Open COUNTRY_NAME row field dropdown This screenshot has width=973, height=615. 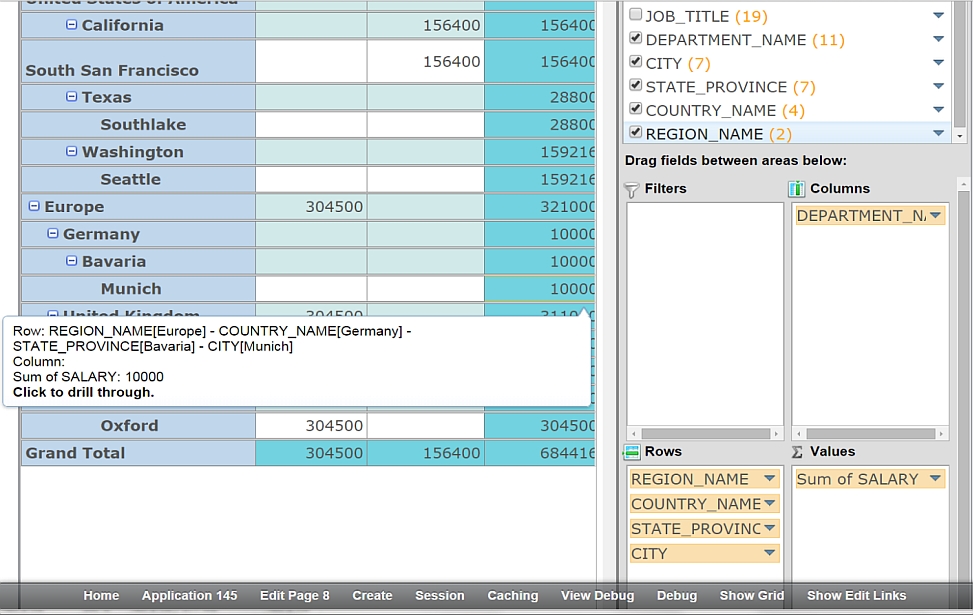769,504
